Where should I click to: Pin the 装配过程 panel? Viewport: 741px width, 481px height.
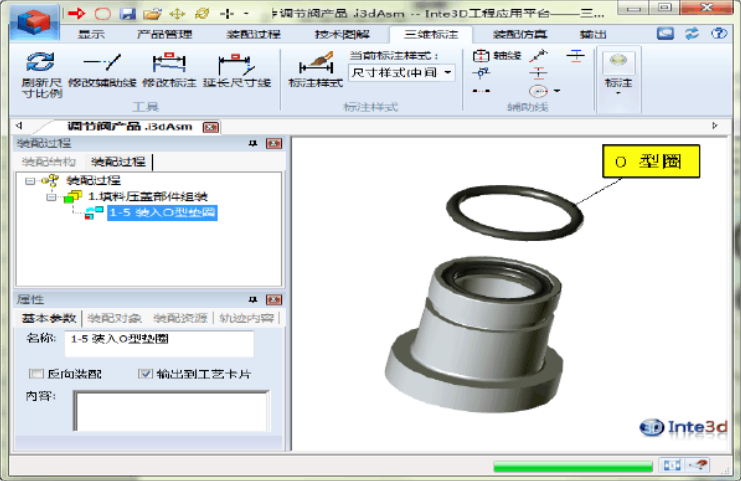(x=253, y=143)
